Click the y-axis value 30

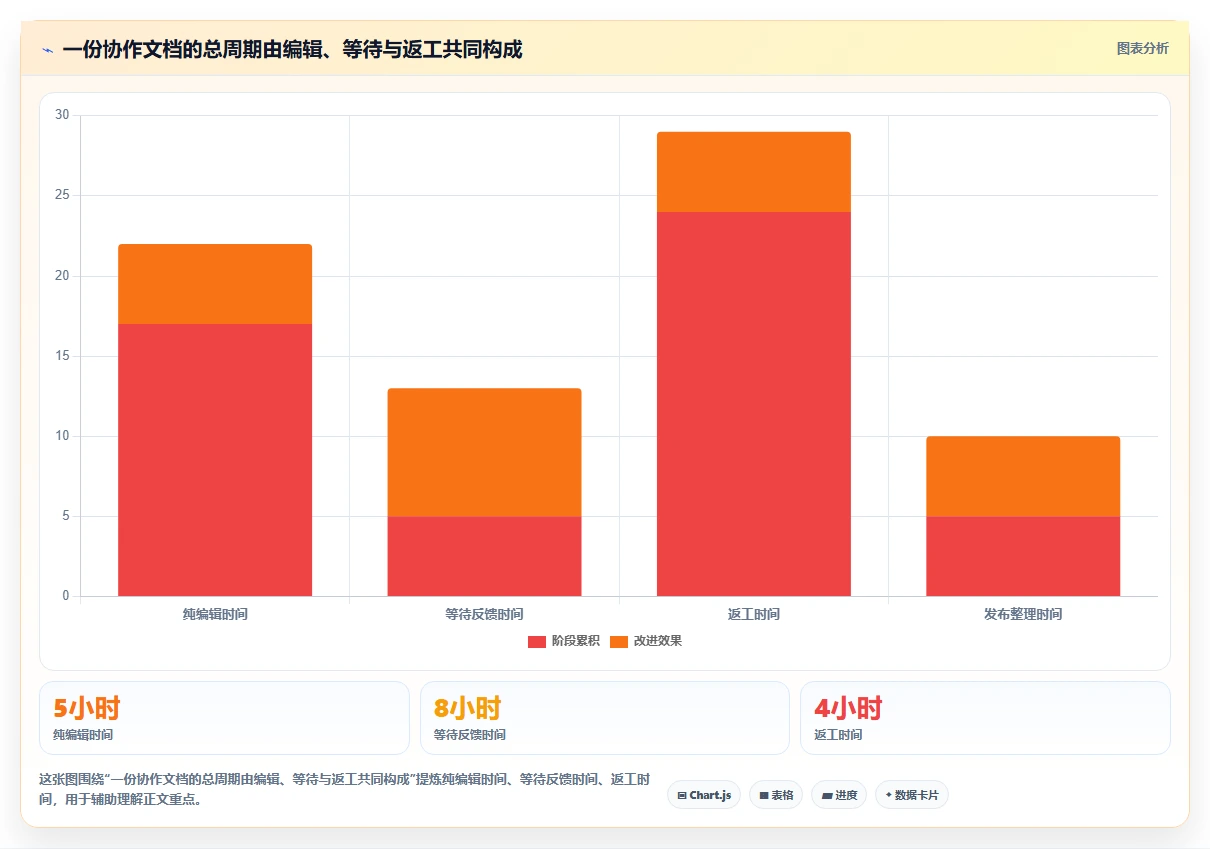click(62, 115)
